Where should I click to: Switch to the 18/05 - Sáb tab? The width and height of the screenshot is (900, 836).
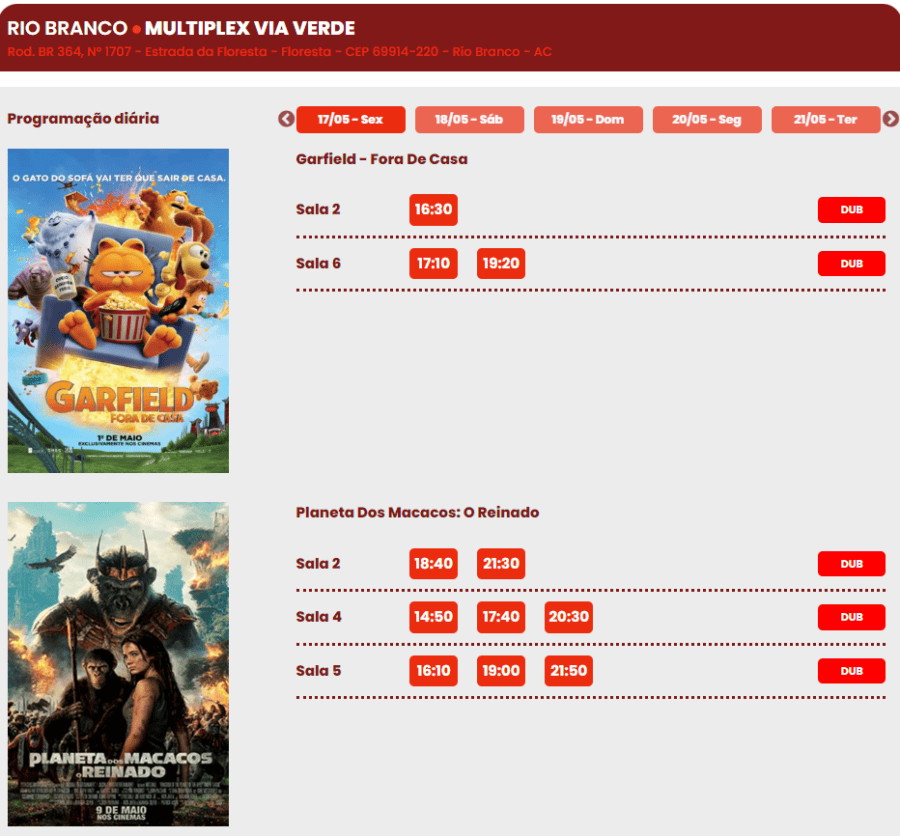tap(469, 119)
